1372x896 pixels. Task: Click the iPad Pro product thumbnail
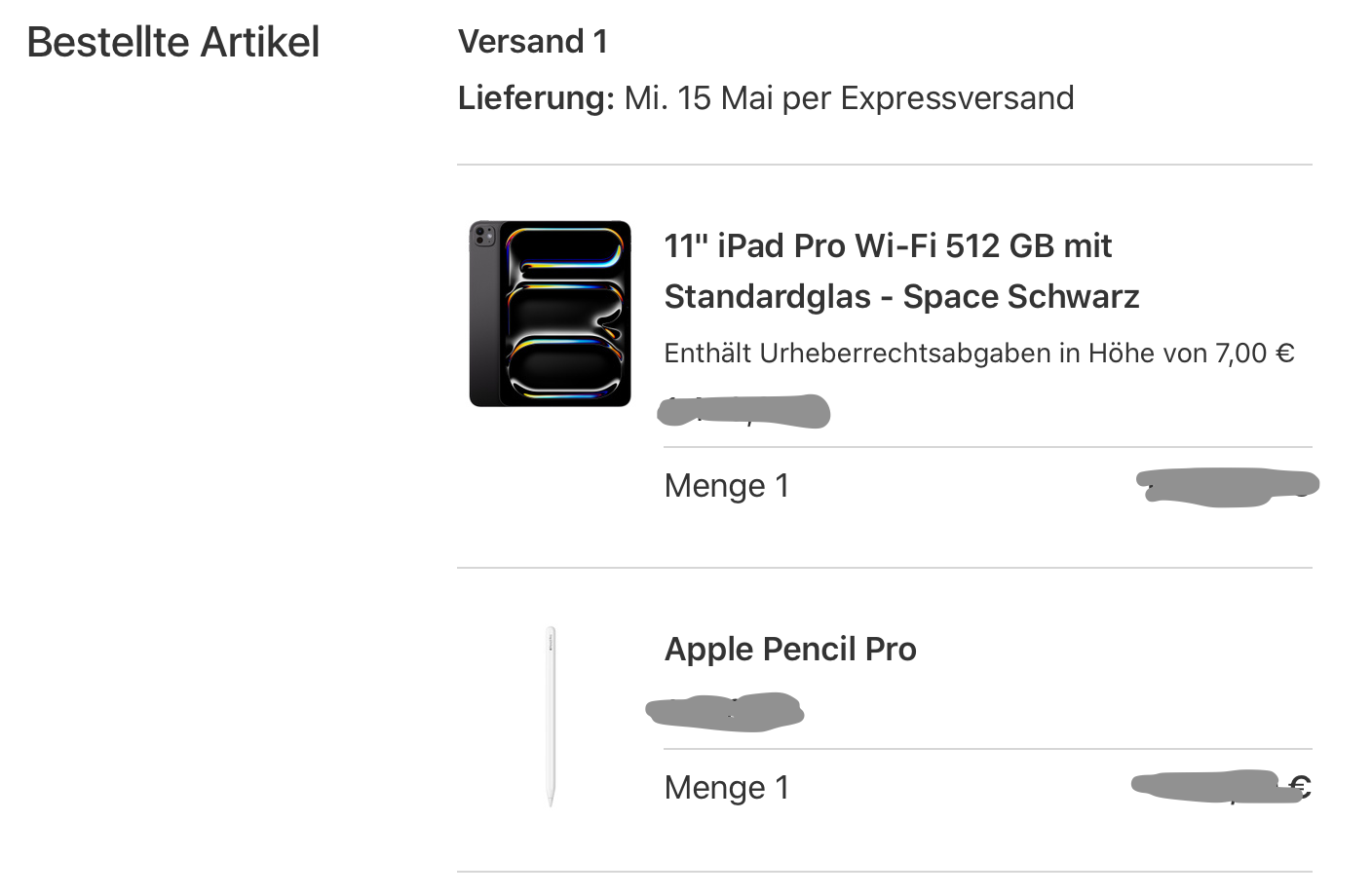tap(550, 314)
